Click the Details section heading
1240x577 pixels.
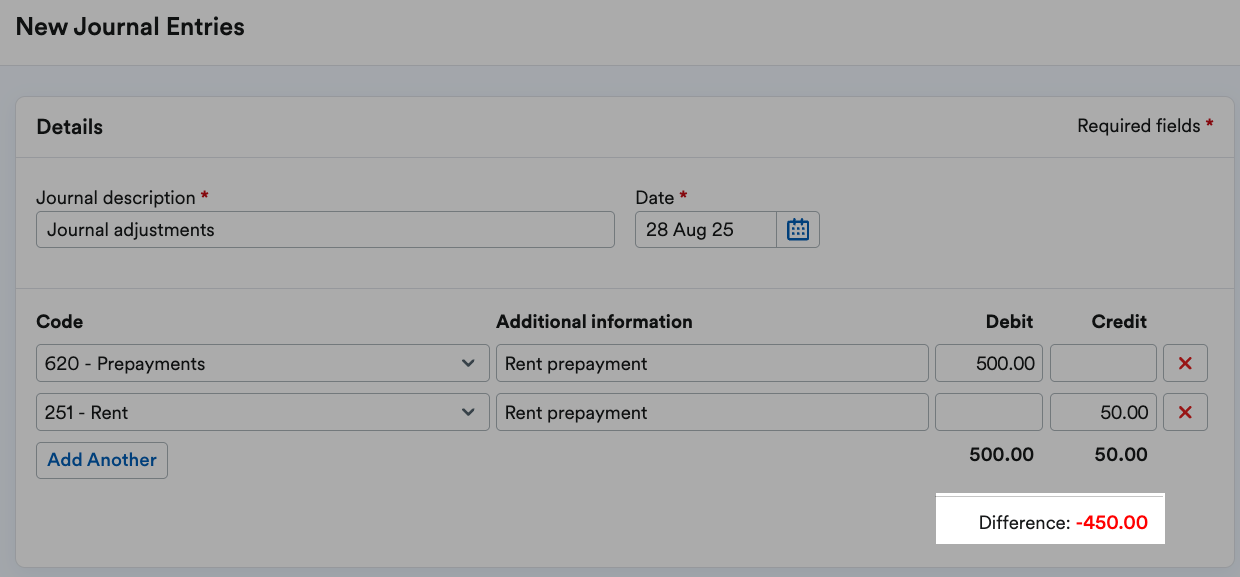click(x=70, y=127)
